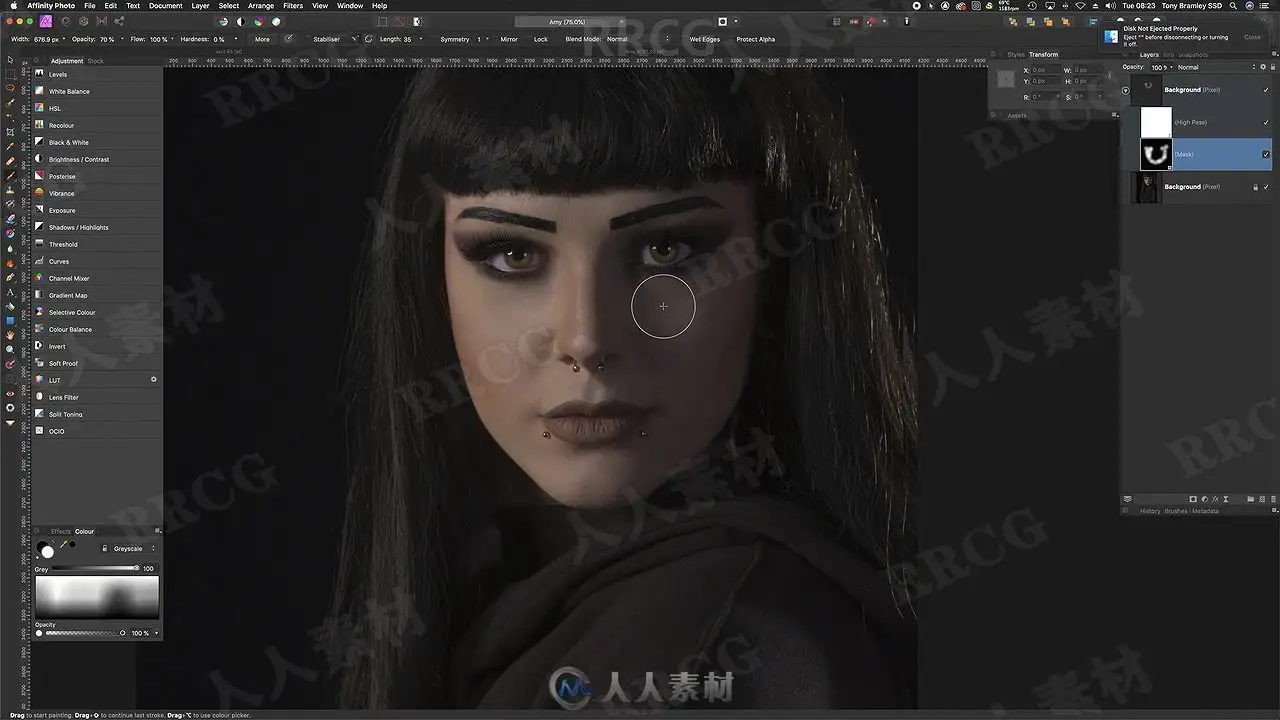Viewport: 1280px width, 720px height.
Task: Select the Paint Brush tool
Action: click(10, 175)
